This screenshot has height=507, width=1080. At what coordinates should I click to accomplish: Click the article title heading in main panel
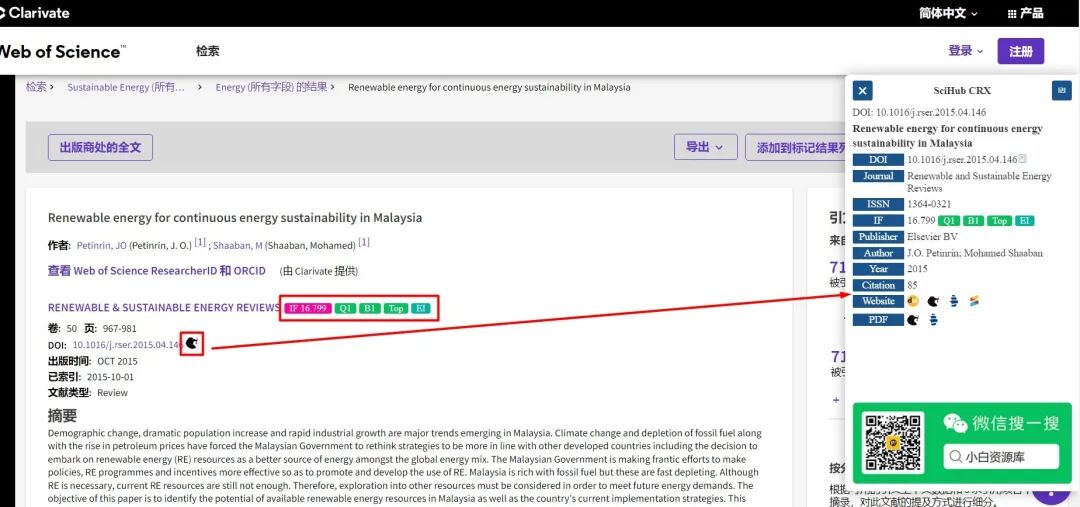235,218
